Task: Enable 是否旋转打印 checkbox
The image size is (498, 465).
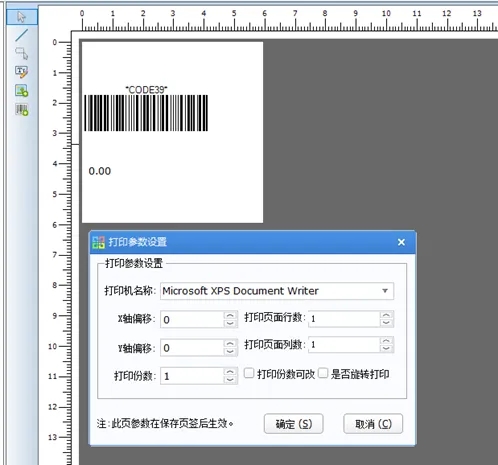Action: (x=323, y=373)
